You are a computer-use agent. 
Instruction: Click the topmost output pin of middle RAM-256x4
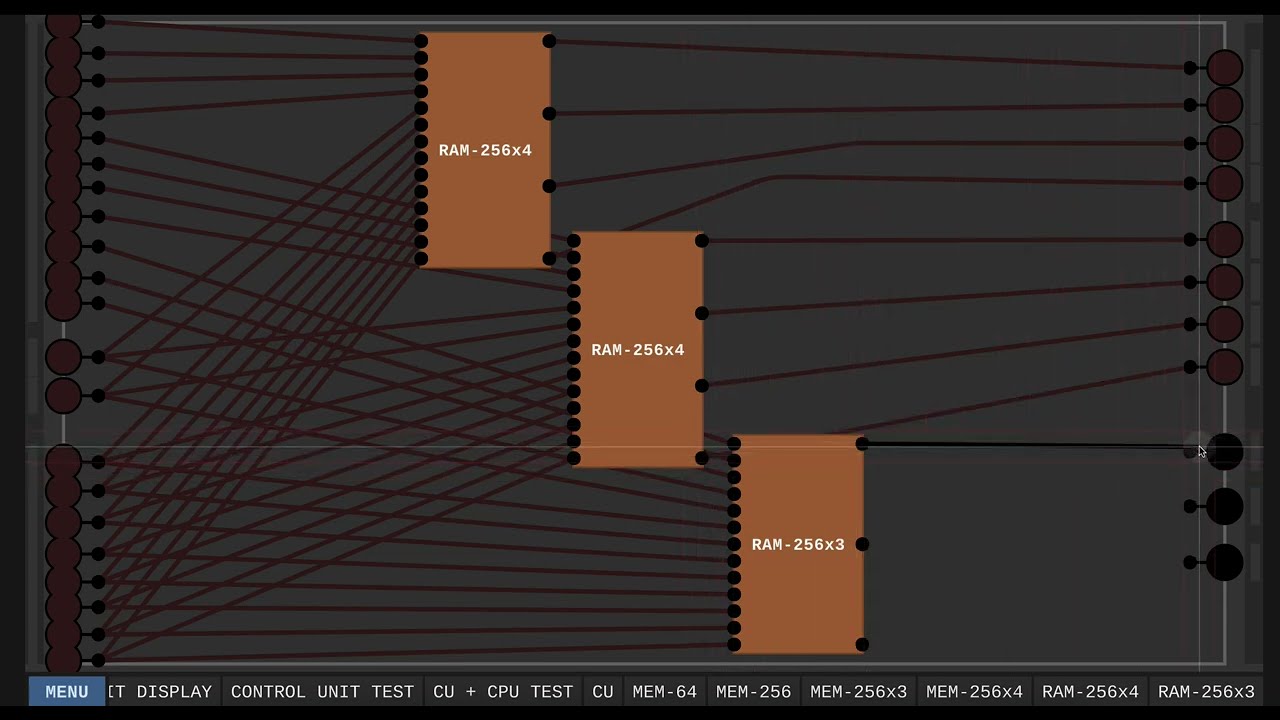pos(702,241)
